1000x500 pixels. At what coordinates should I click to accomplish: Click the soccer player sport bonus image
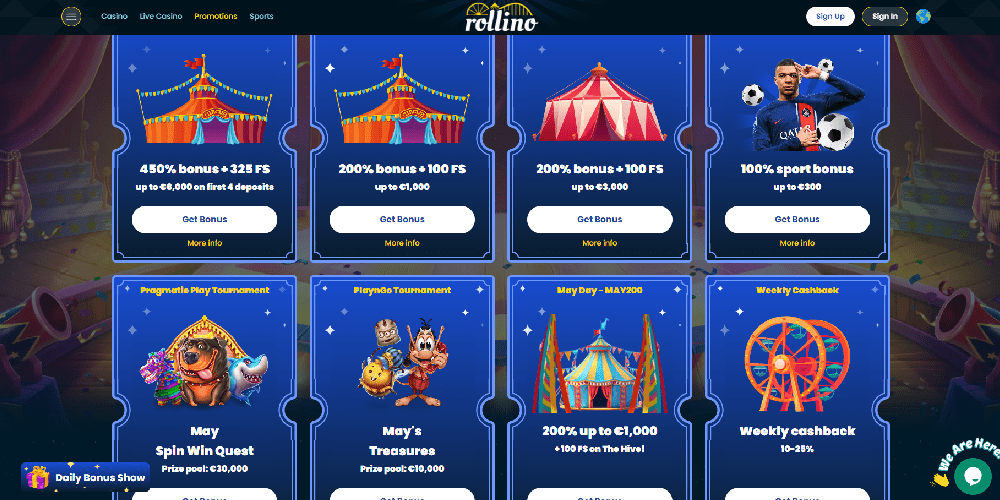(x=797, y=105)
